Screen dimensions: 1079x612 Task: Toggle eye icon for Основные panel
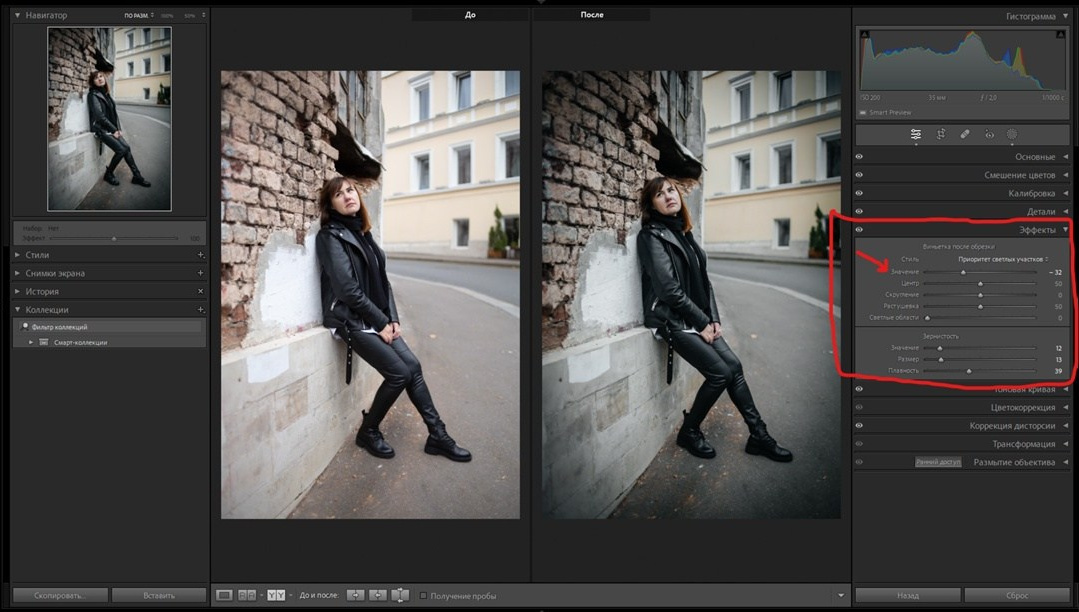pos(859,157)
